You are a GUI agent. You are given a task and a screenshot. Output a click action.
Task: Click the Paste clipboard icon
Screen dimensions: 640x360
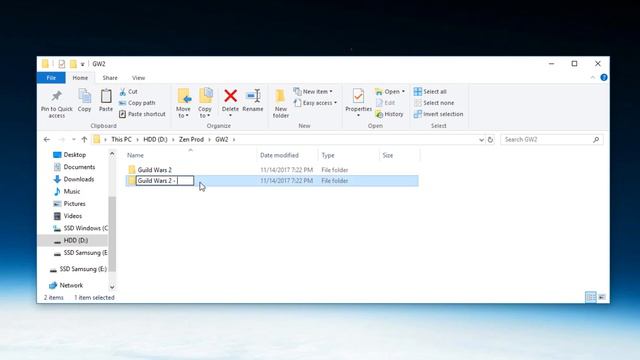[x=106, y=96]
